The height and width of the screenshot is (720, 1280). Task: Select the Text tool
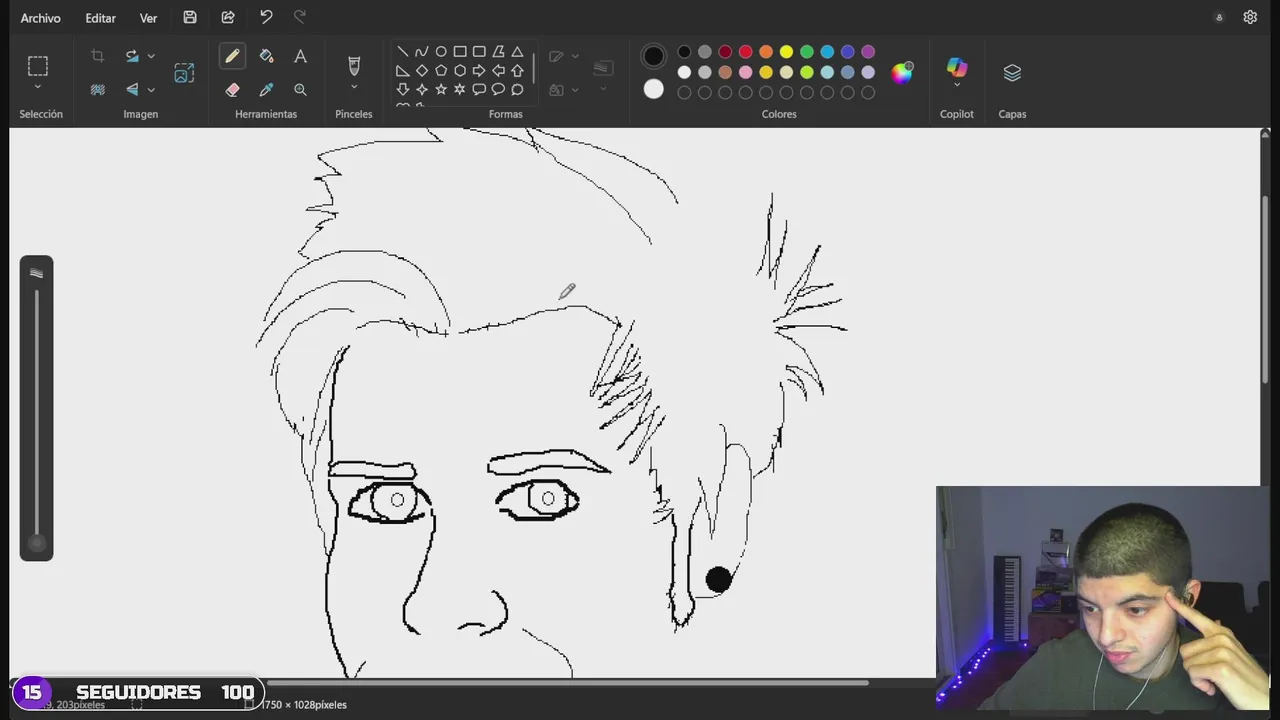pyautogui.click(x=300, y=56)
